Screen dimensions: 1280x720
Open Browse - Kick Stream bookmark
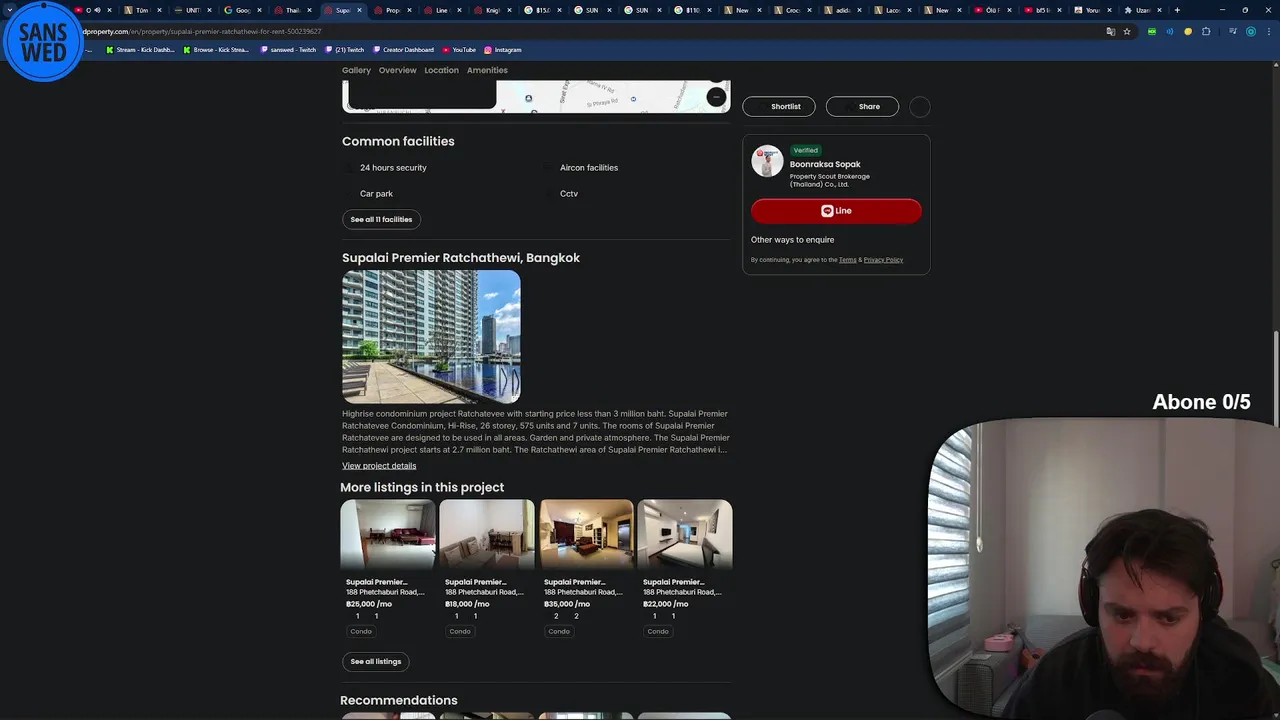pyautogui.click(x=216, y=49)
